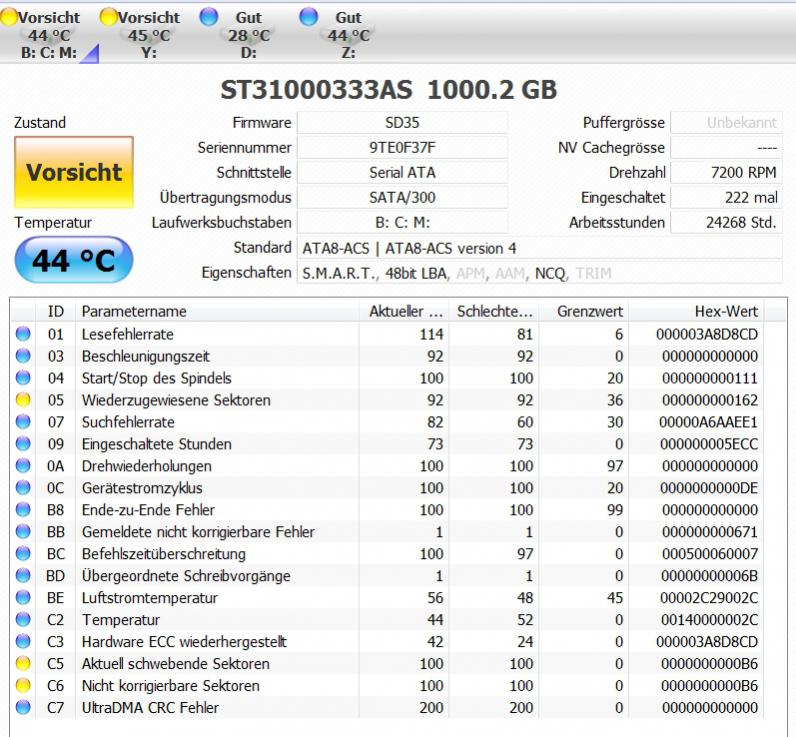Click the blue status icon for Lesefehlerrate

[x=23, y=333]
